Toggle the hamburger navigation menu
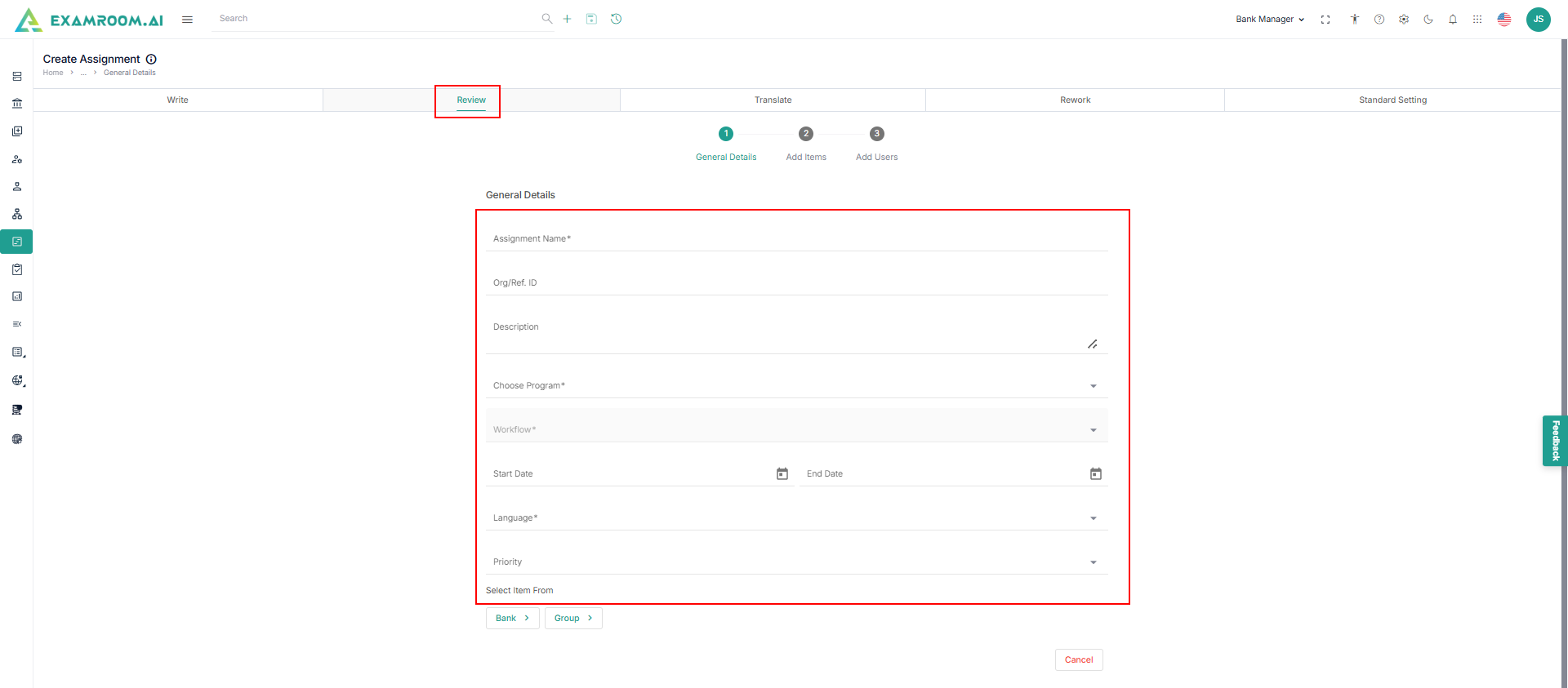The image size is (1568, 688). pyautogui.click(x=187, y=20)
